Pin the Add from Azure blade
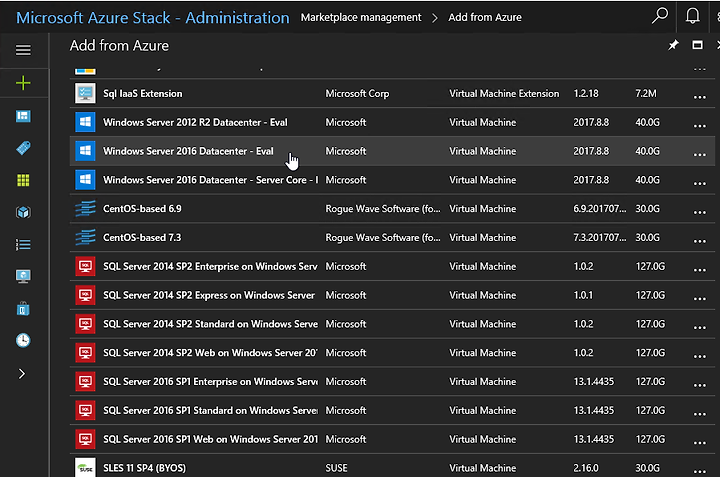 pyautogui.click(x=673, y=45)
